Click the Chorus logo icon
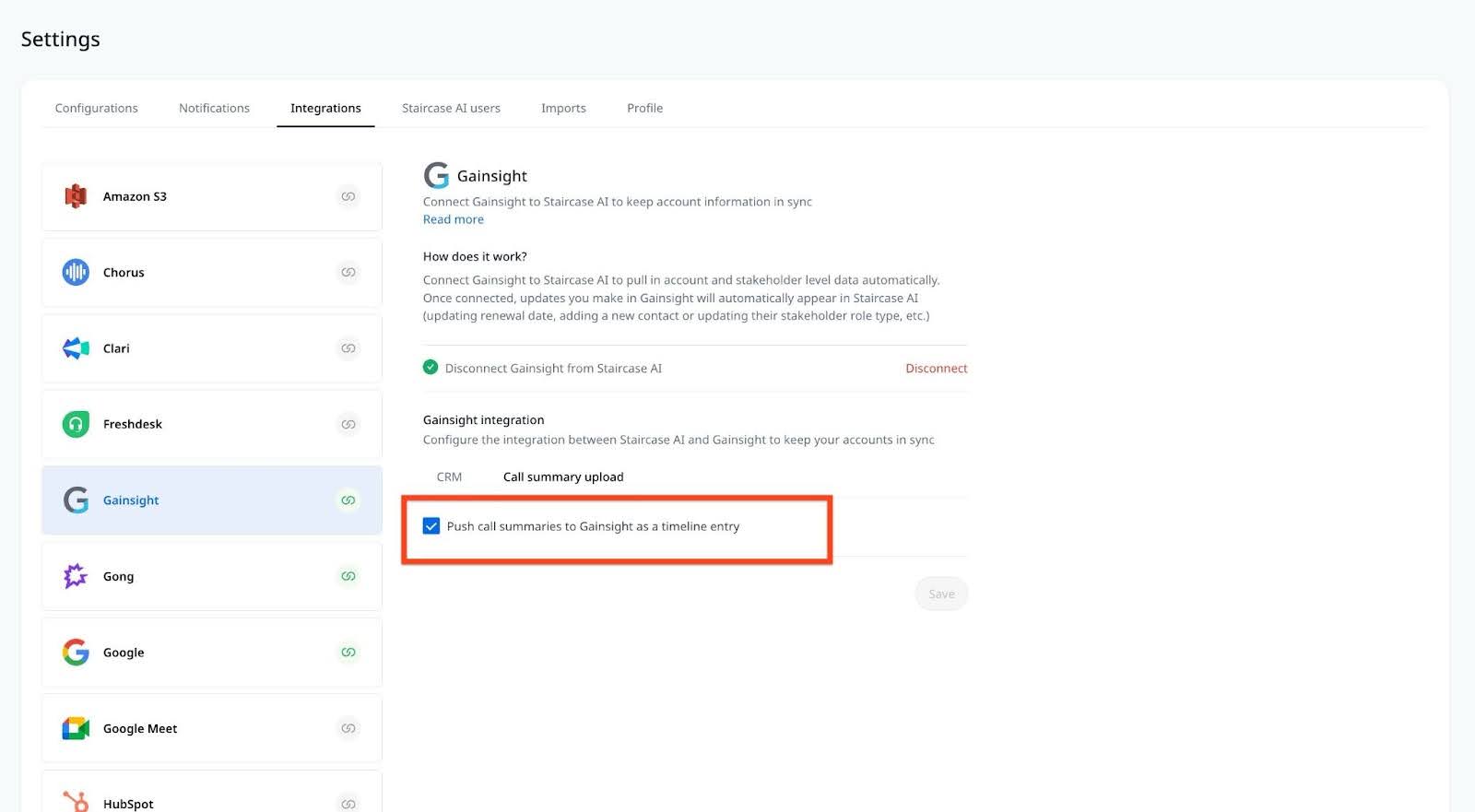1475x812 pixels. click(x=76, y=272)
